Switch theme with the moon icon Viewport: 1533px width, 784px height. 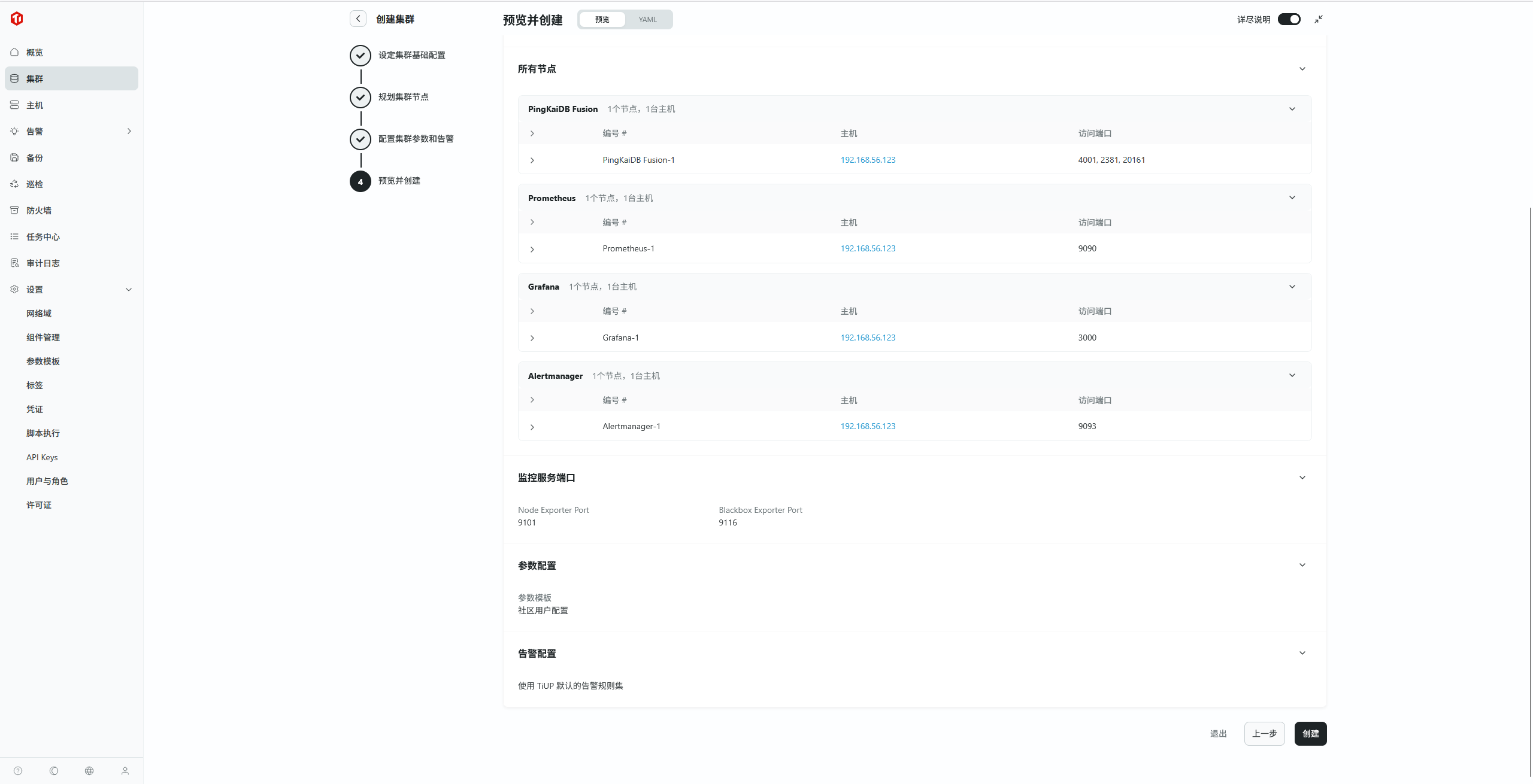54,771
